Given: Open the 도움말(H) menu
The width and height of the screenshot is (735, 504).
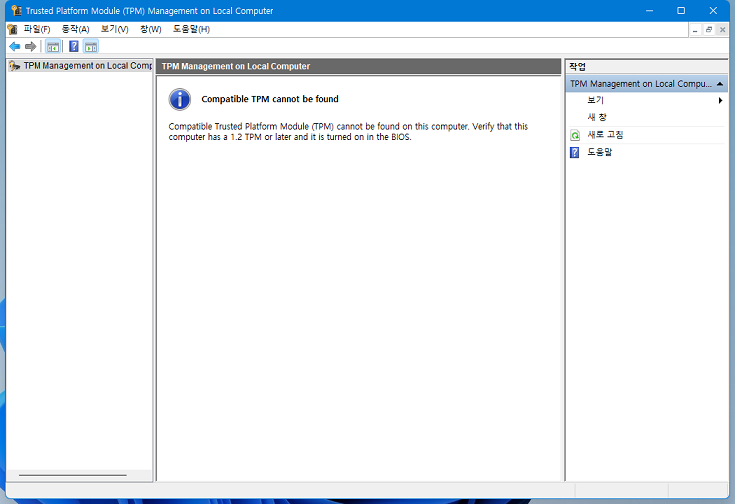Looking at the screenshot, I should point(191,29).
